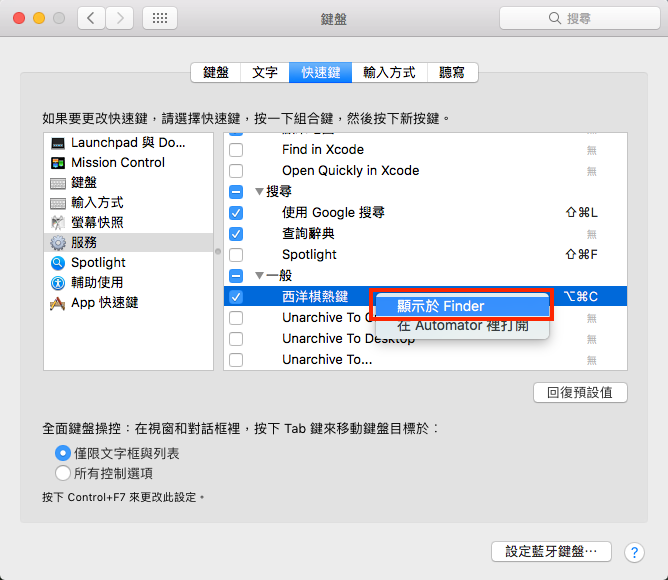668x580 pixels.
Task: Click the Spotlight magnifier icon in sidebar
Action: [x=58, y=263]
